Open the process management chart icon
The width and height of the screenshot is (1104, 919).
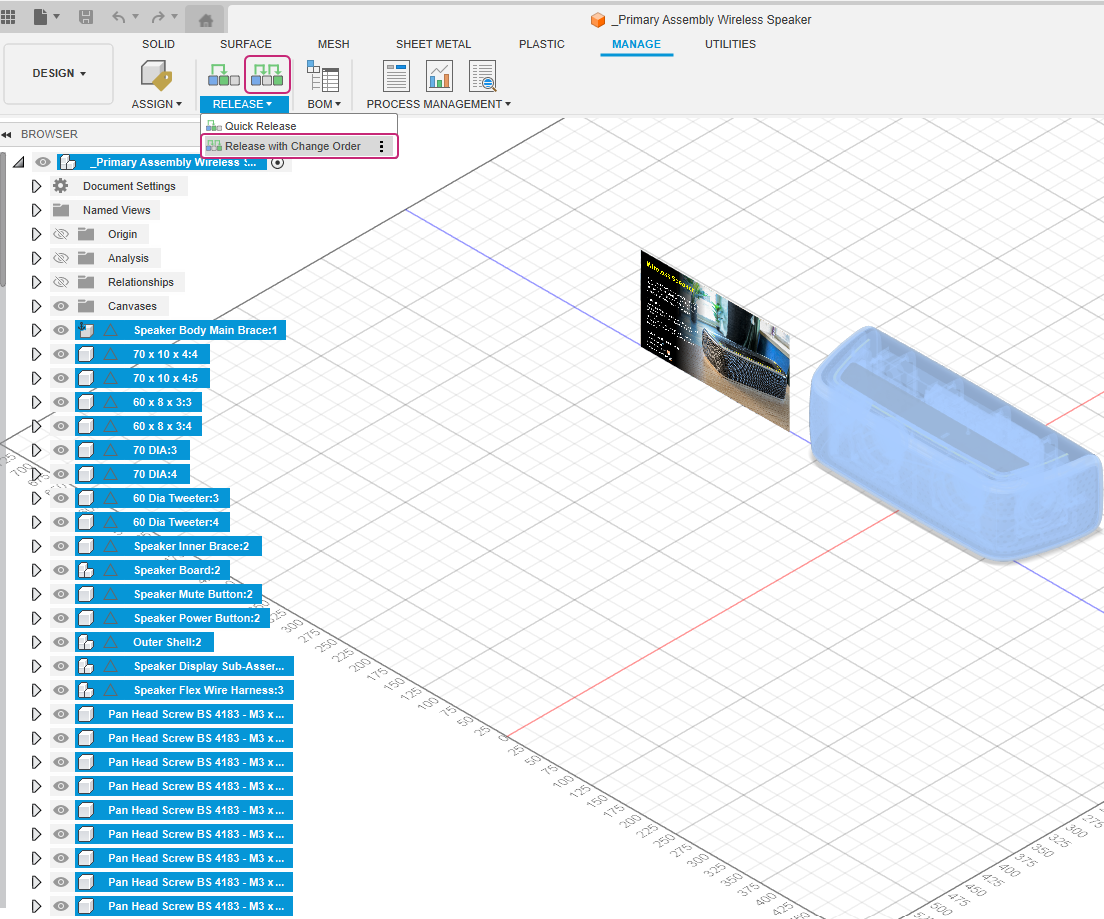click(439, 75)
